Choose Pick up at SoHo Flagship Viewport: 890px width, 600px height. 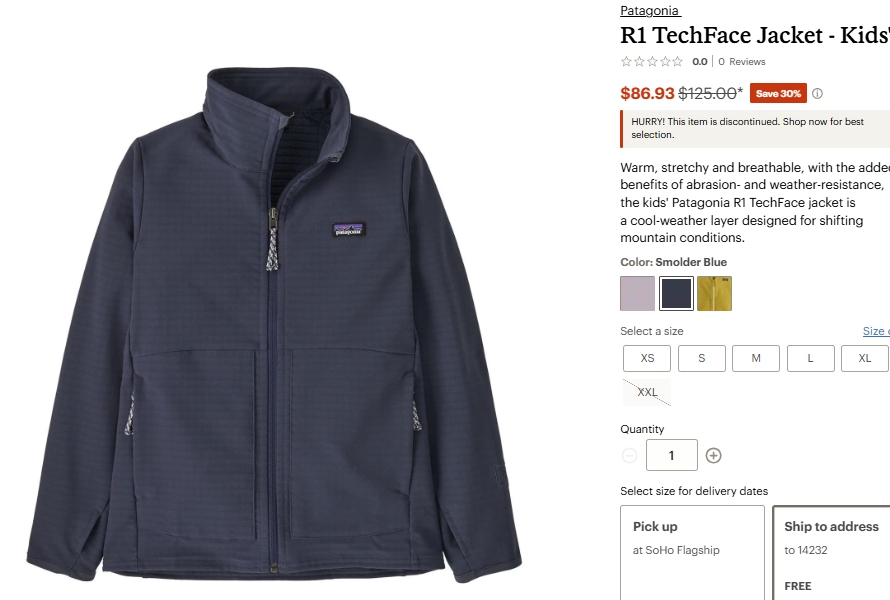692,552
